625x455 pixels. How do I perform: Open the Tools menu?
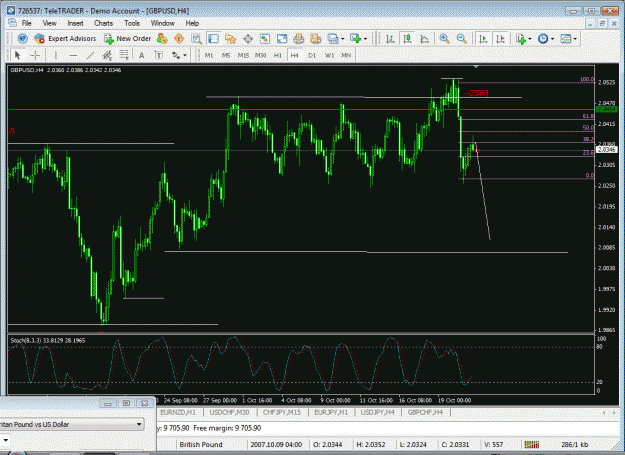[x=132, y=23]
